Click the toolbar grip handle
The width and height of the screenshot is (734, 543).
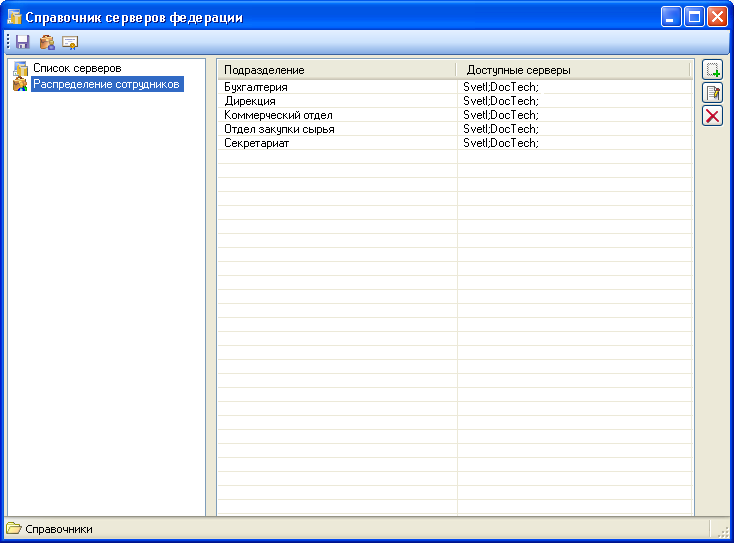(8, 42)
